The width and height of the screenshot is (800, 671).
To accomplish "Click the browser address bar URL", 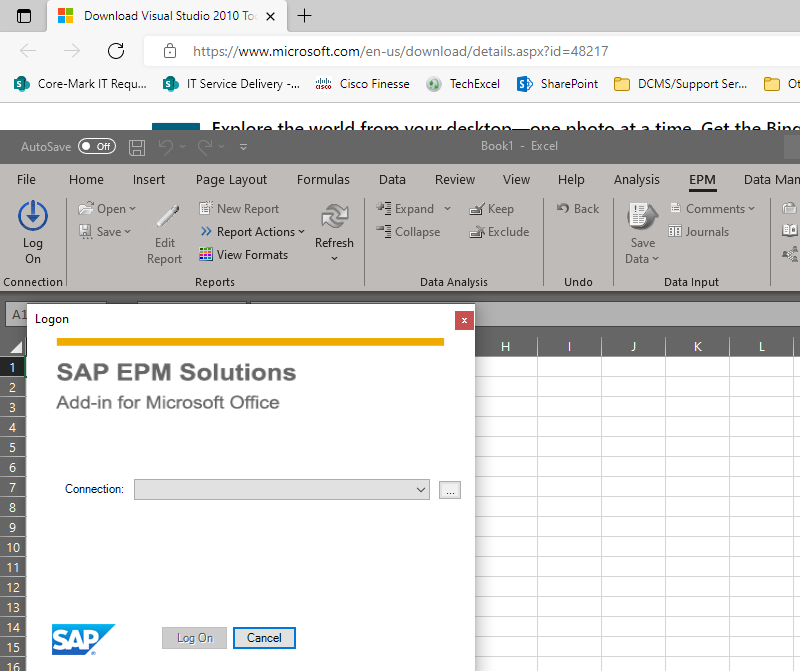I will pos(401,51).
